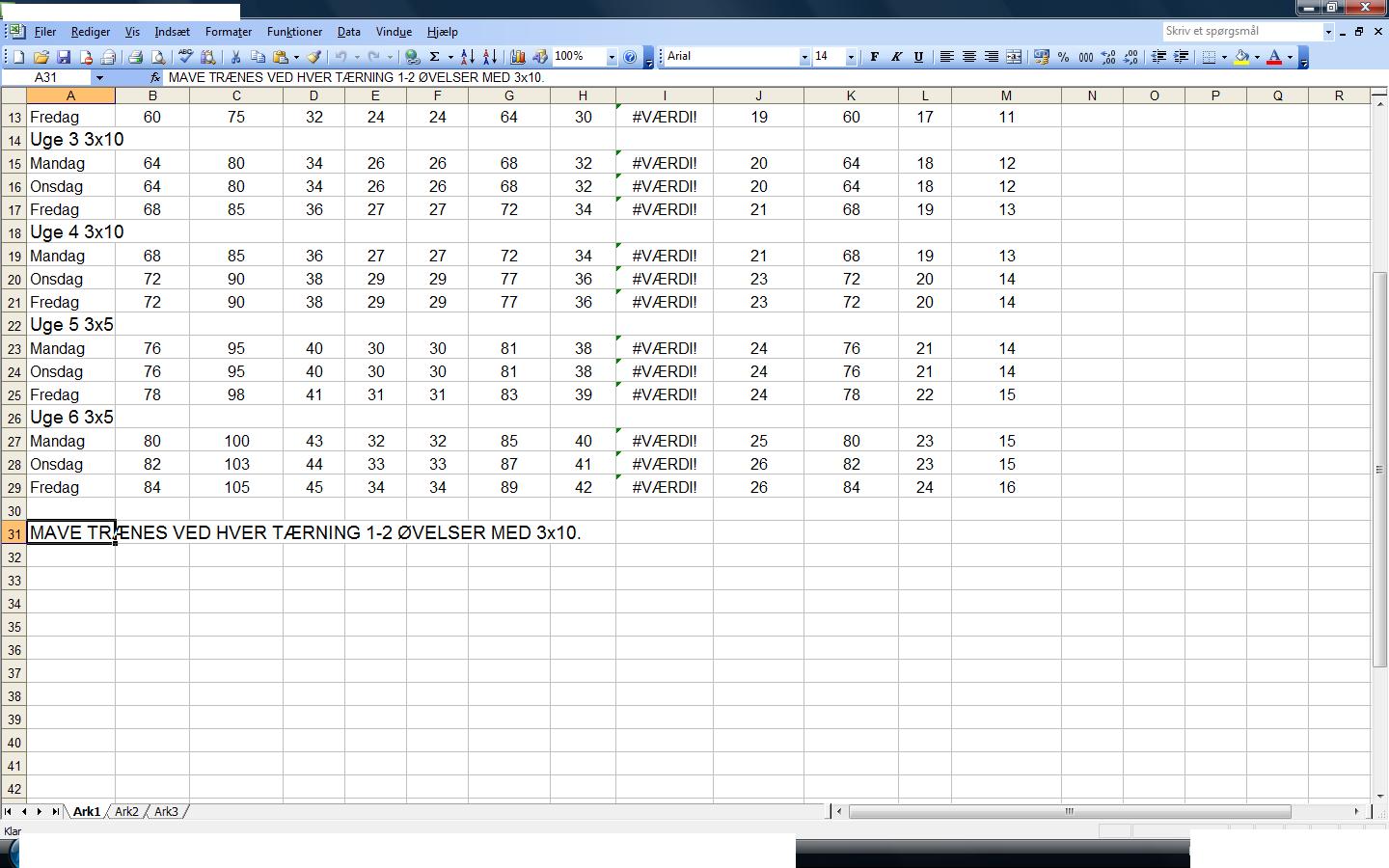Click the vertical scrollbar thumb
Image resolution: width=1389 pixels, height=868 pixels.
[x=1379, y=470]
